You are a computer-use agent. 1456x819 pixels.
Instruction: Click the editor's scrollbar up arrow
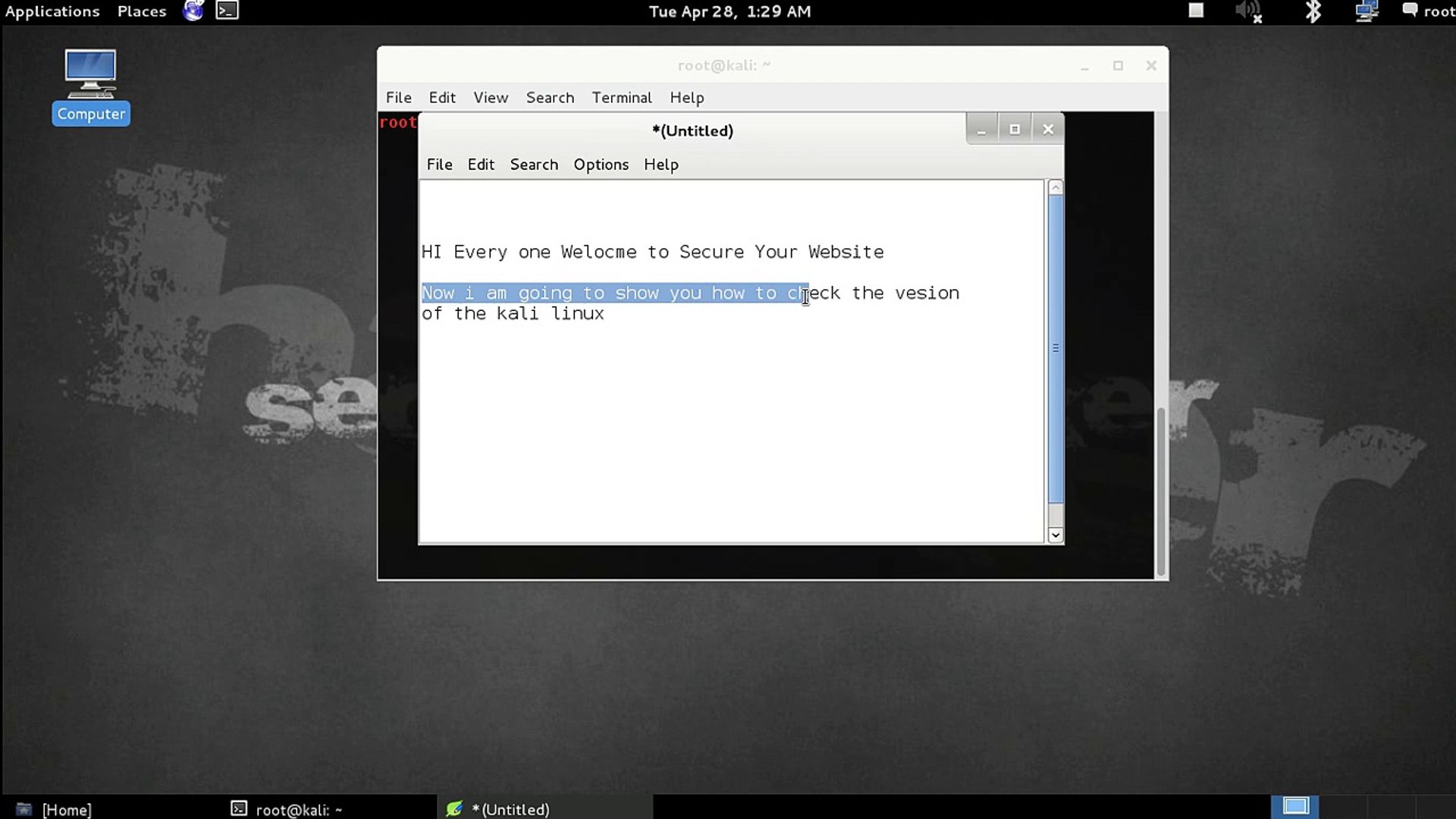tap(1055, 187)
